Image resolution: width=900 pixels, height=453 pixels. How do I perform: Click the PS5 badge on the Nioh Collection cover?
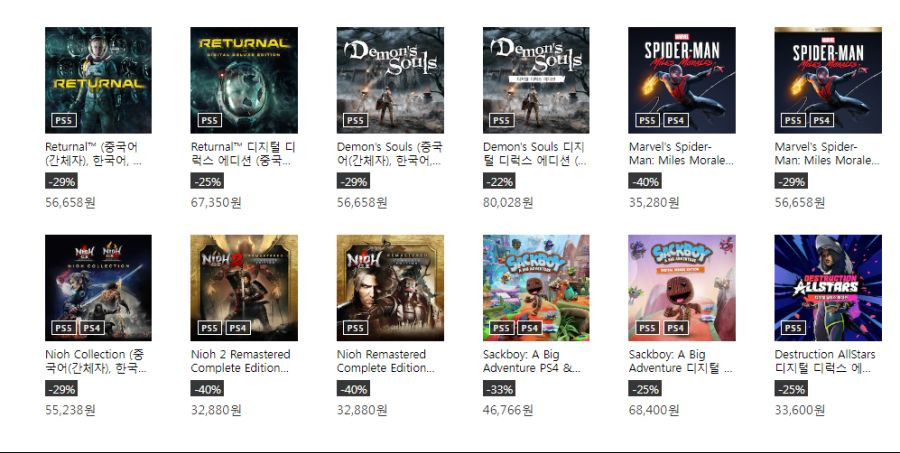(x=64, y=328)
